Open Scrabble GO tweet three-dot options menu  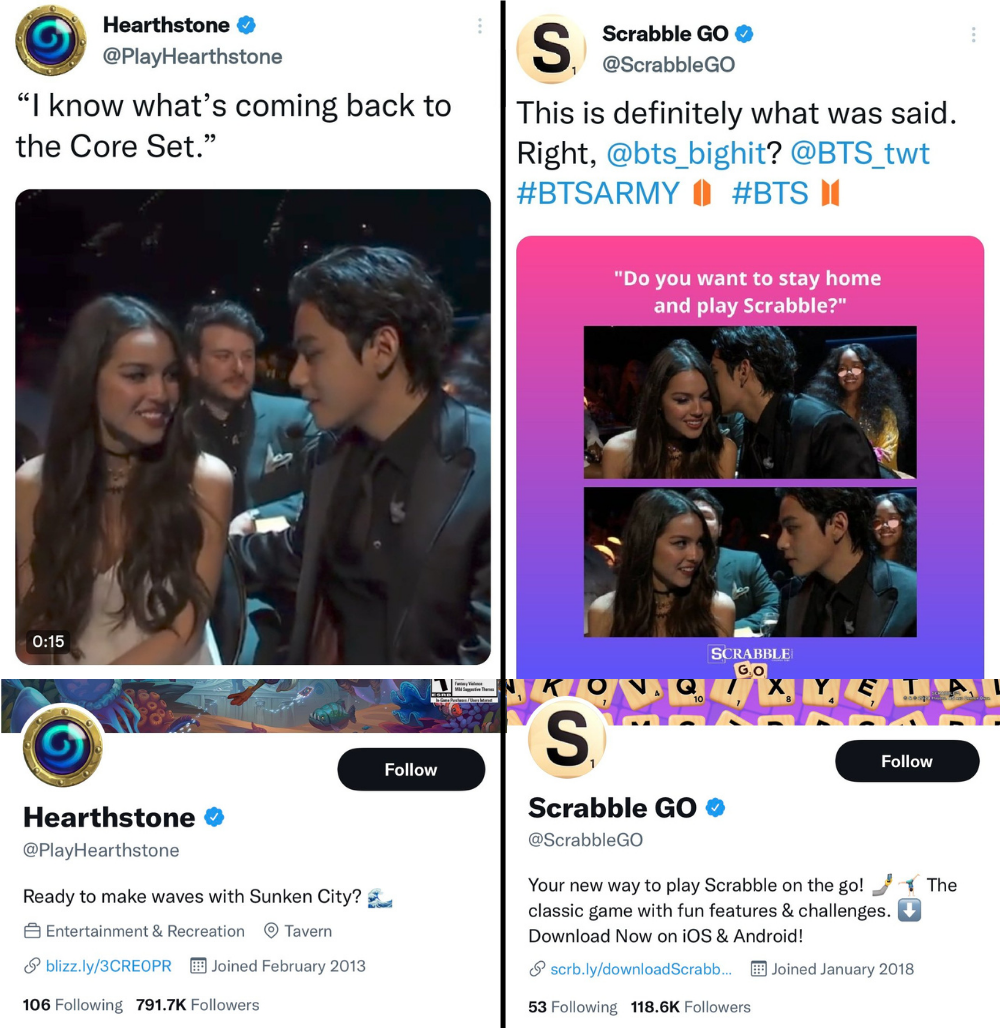973,35
